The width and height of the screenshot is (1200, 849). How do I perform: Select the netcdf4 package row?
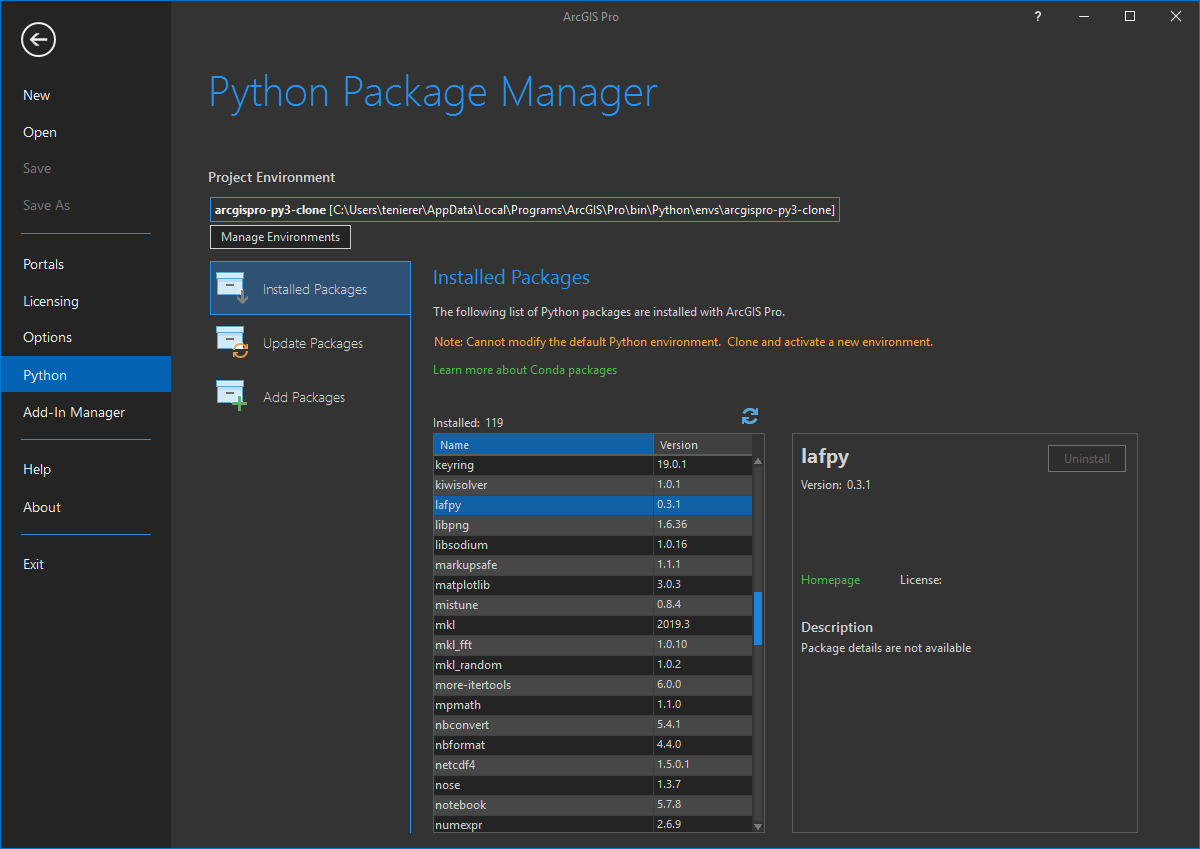[x=593, y=765]
